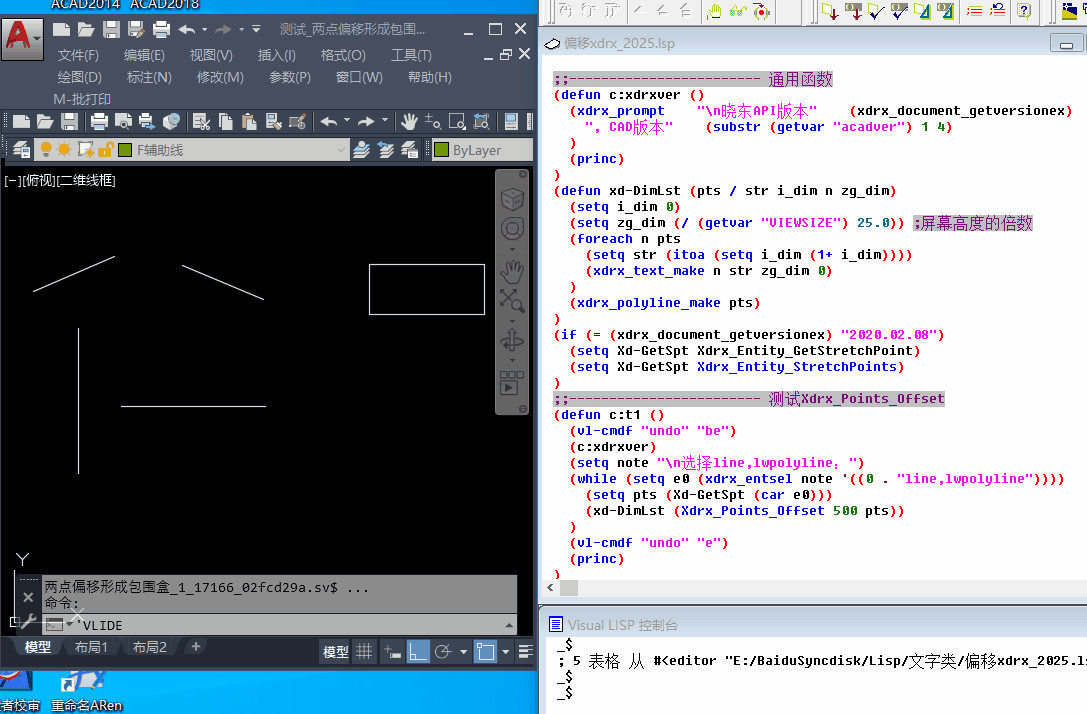
Task: Click the Block Editor icon
Action: point(297,122)
